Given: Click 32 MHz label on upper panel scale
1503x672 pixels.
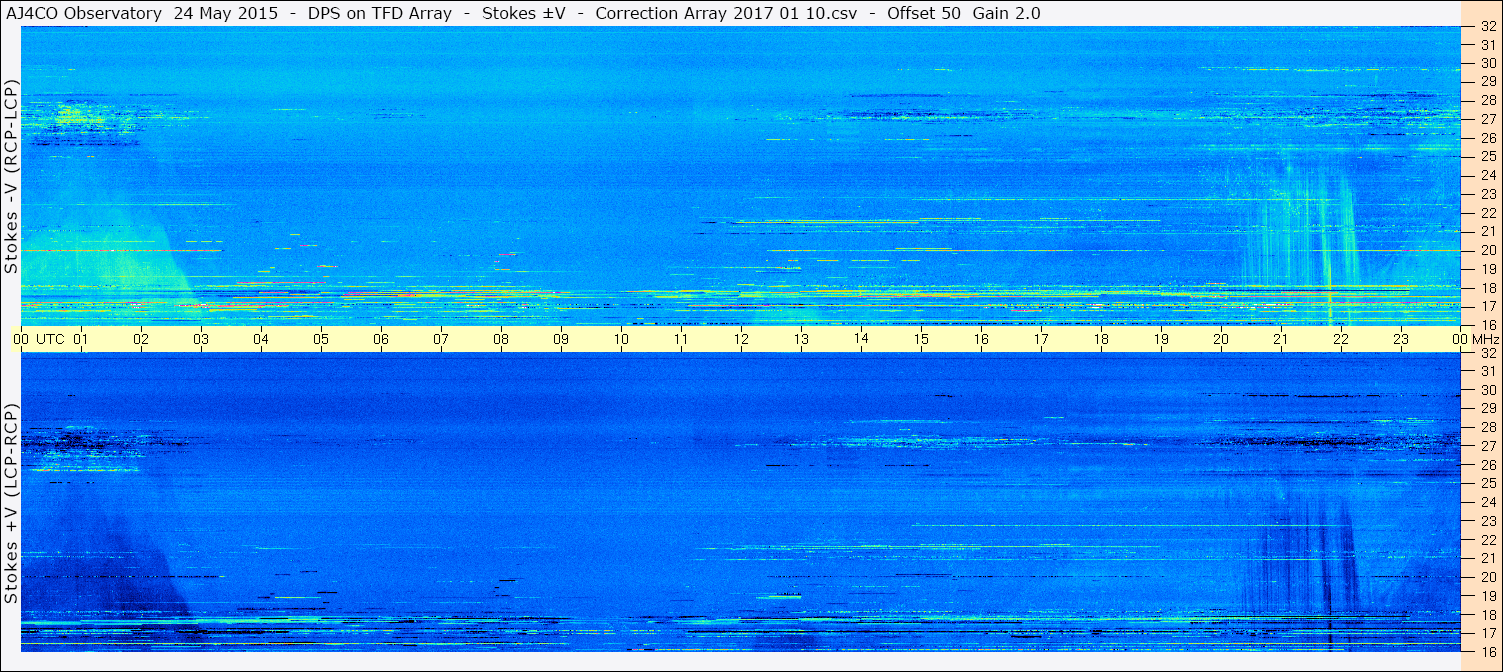Looking at the screenshot, I should (1487, 27).
